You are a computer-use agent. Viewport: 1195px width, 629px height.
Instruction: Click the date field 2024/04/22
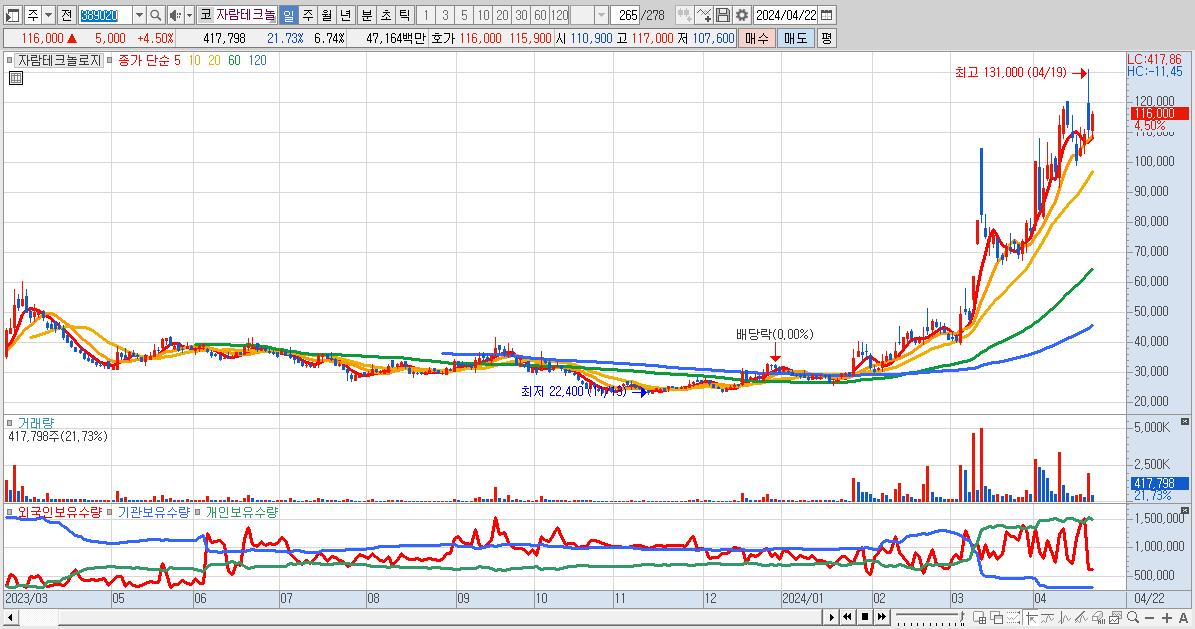point(786,15)
